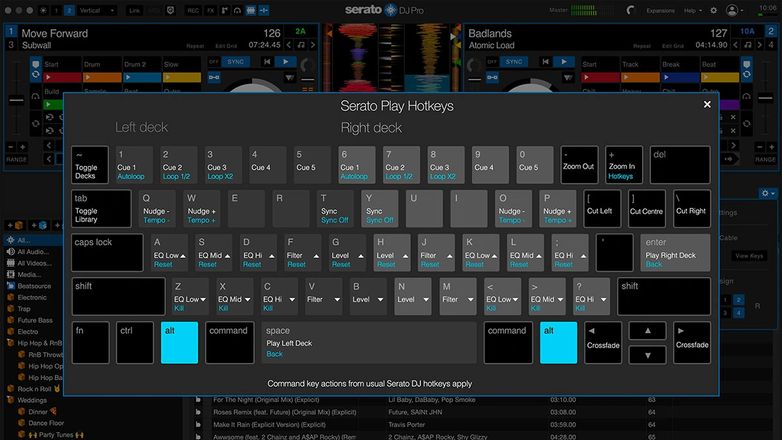Image resolution: width=782 pixels, height=440 pixels.
Task: Shift key down on Badlands deck
Action: click(736, 45)
